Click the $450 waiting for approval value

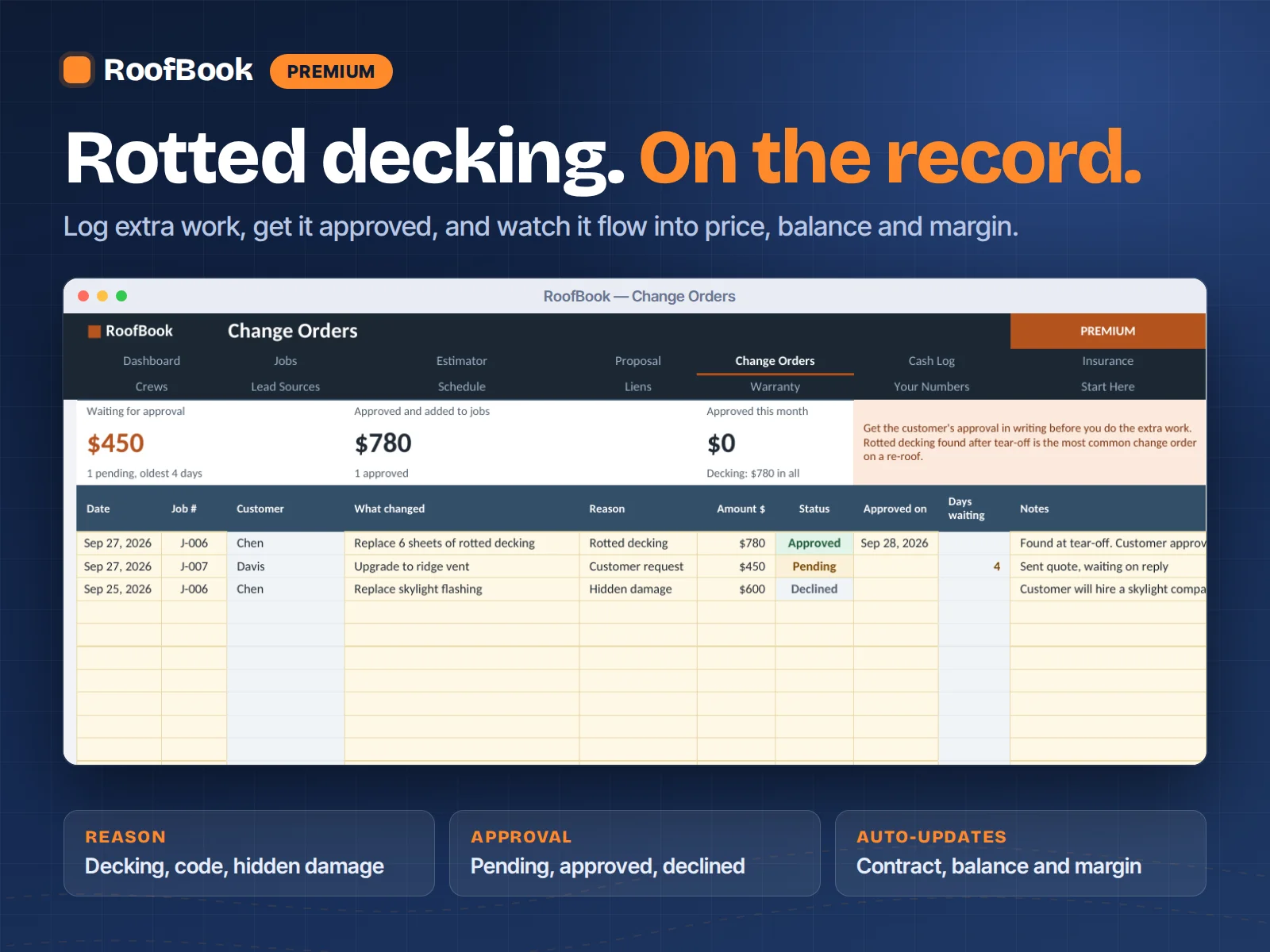click(x=116, y=443)
